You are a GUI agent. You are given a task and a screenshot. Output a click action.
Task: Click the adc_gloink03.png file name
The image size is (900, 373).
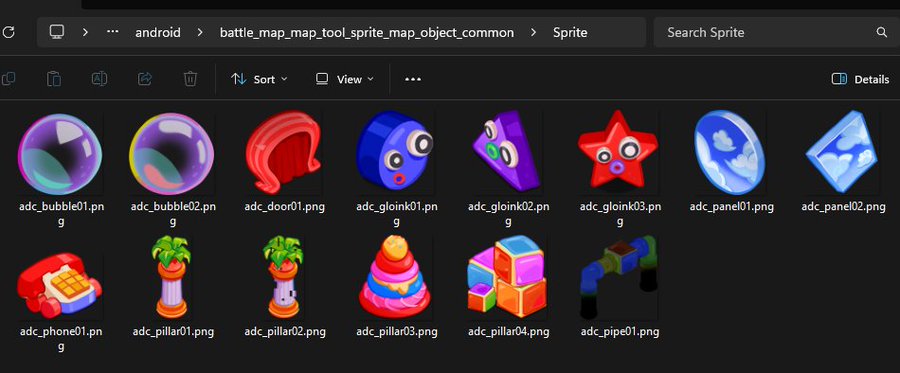620,213
